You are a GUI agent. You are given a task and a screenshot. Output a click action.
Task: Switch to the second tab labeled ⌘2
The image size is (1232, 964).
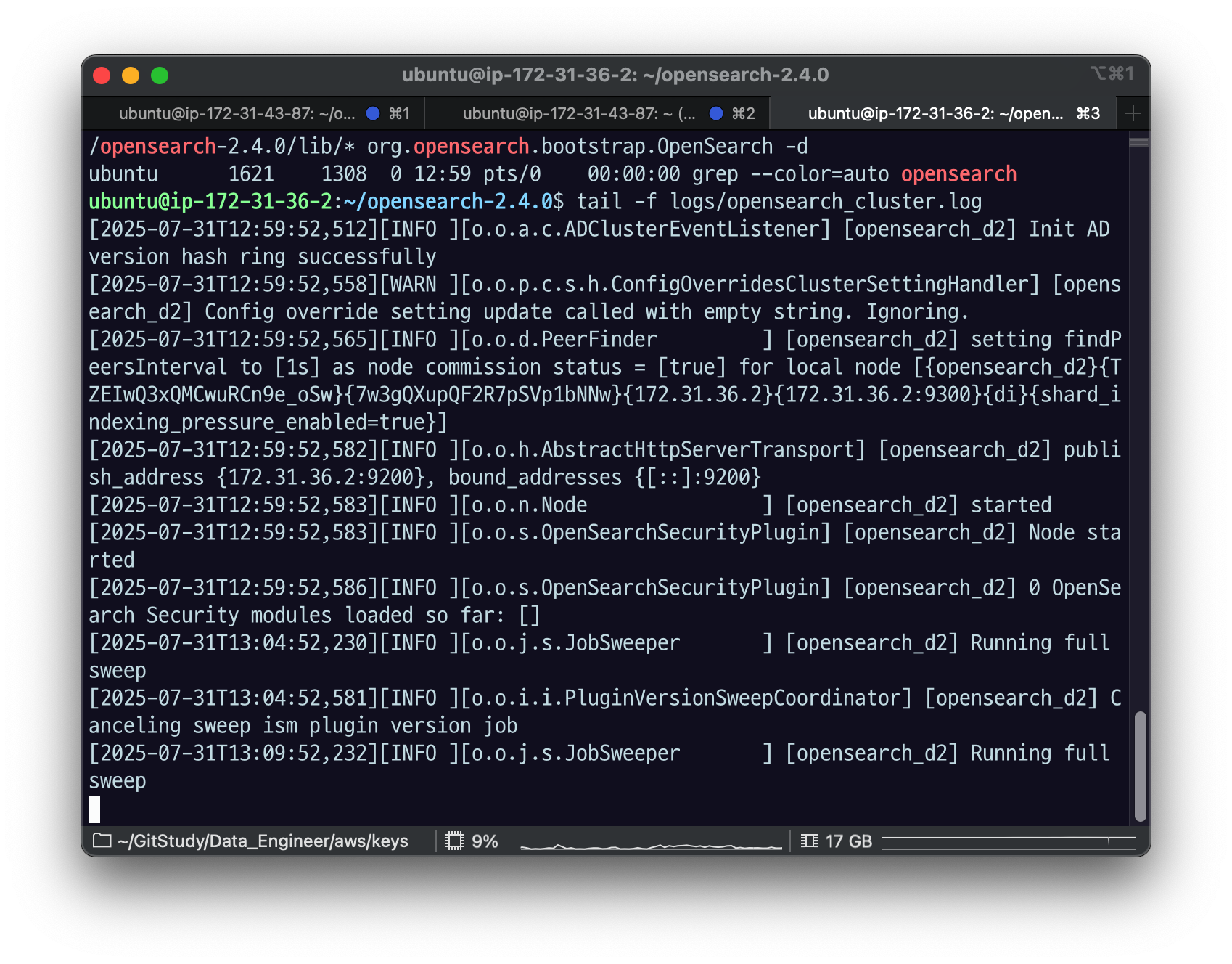pyautogui.click(x=597, y=113)
